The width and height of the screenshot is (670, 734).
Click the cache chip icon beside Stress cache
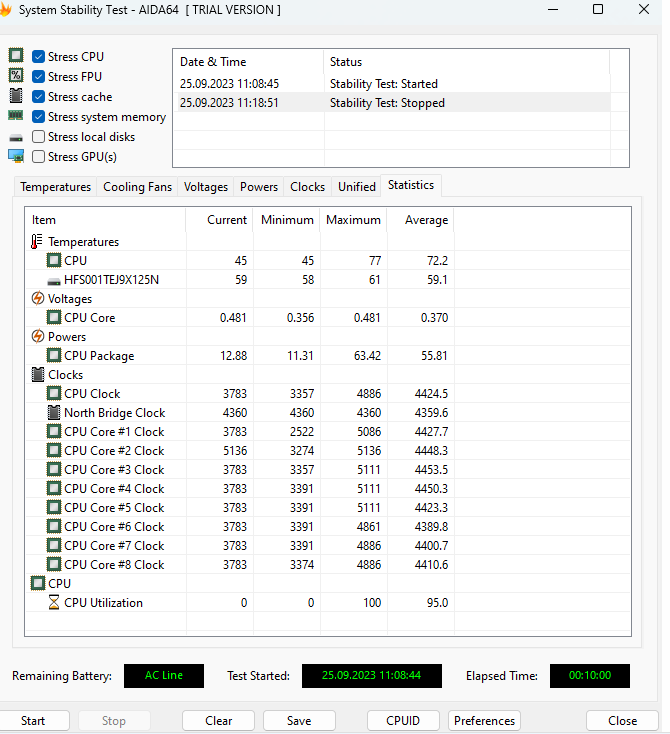point(16,95)
